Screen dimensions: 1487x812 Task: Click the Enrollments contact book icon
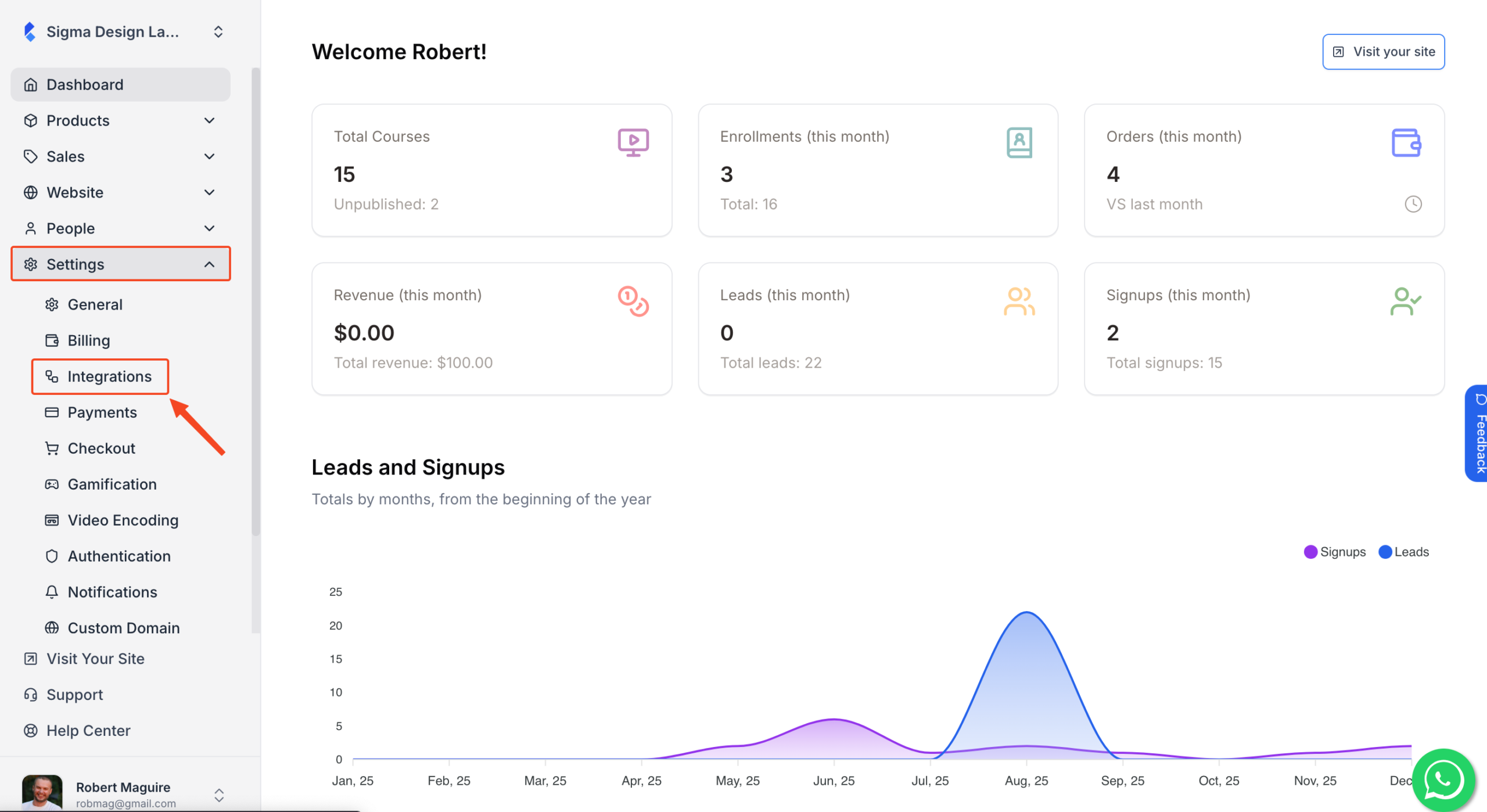1019,143
